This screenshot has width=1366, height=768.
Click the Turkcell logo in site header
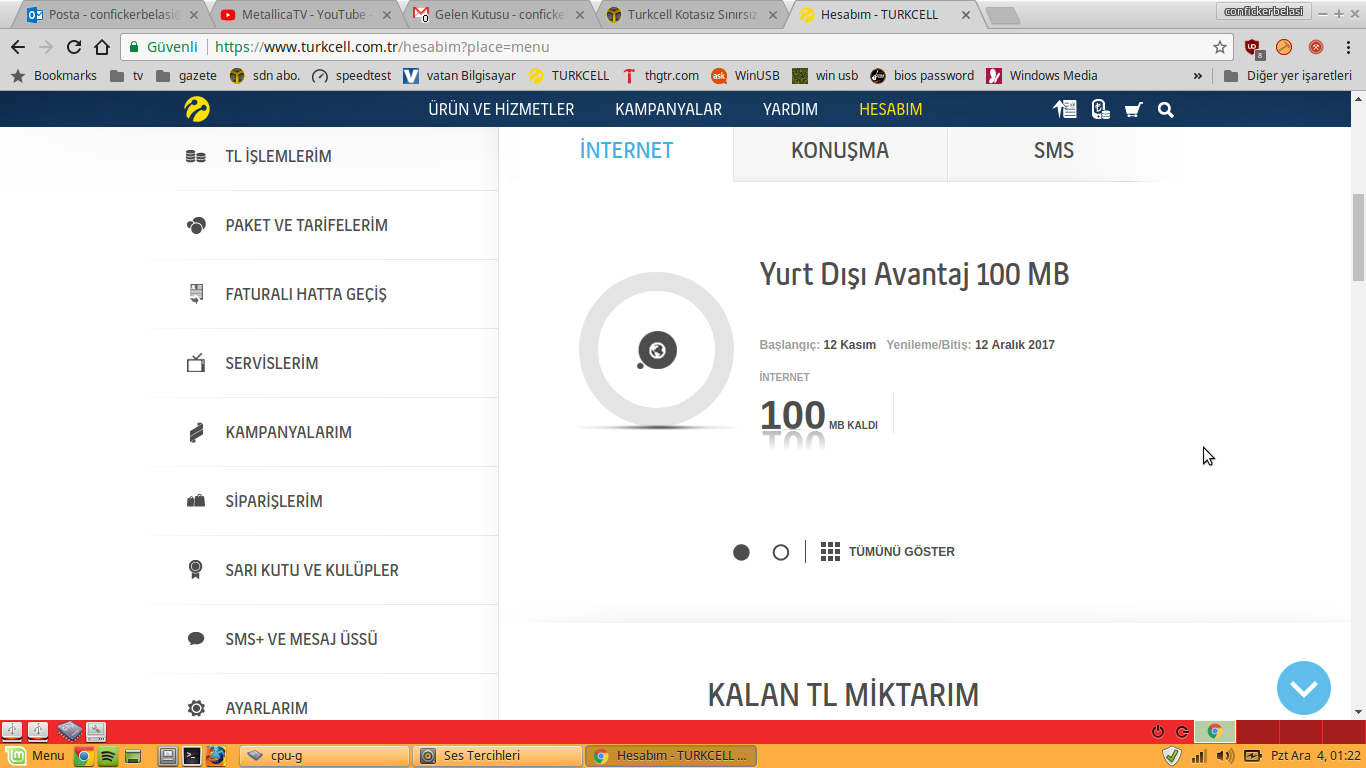(x=197, y=109)
